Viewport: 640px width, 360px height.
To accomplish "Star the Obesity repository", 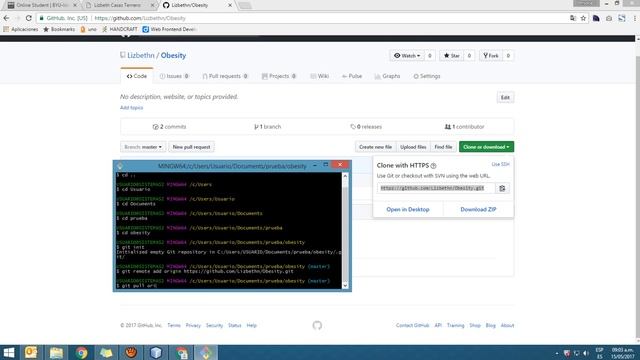I will [x=451, y=56].
